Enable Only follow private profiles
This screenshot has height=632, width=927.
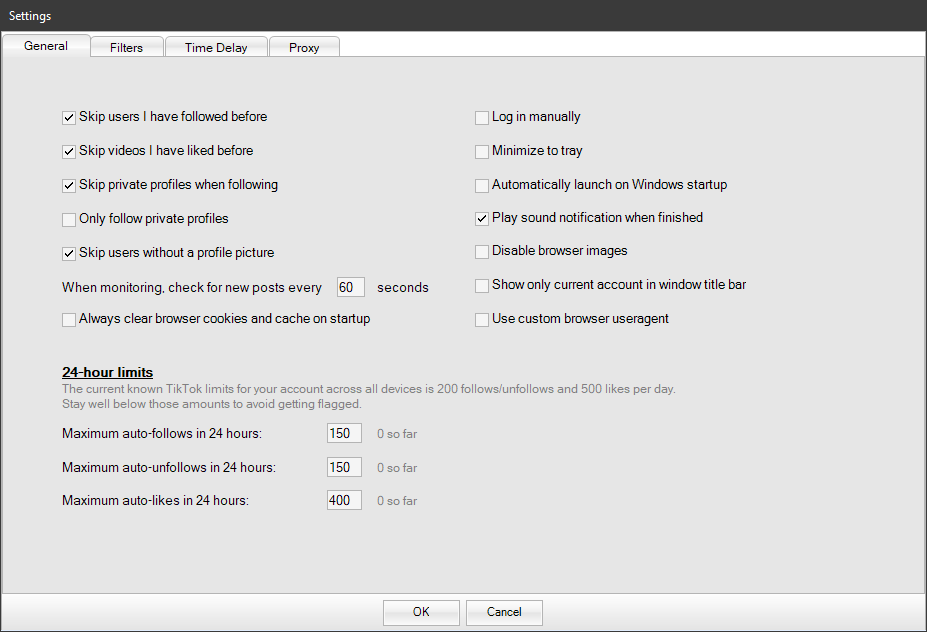pos(69,219)
